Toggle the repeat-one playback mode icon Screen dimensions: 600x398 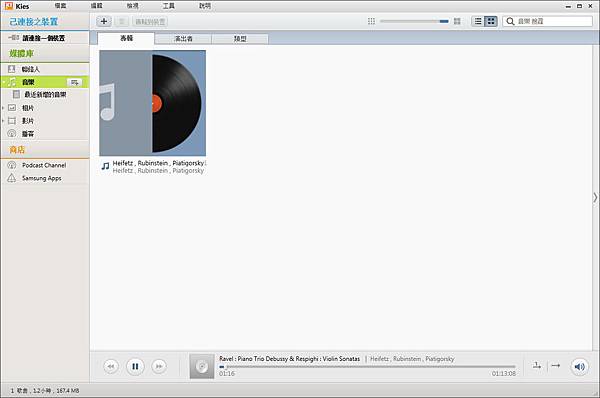[x=537, y=365]
